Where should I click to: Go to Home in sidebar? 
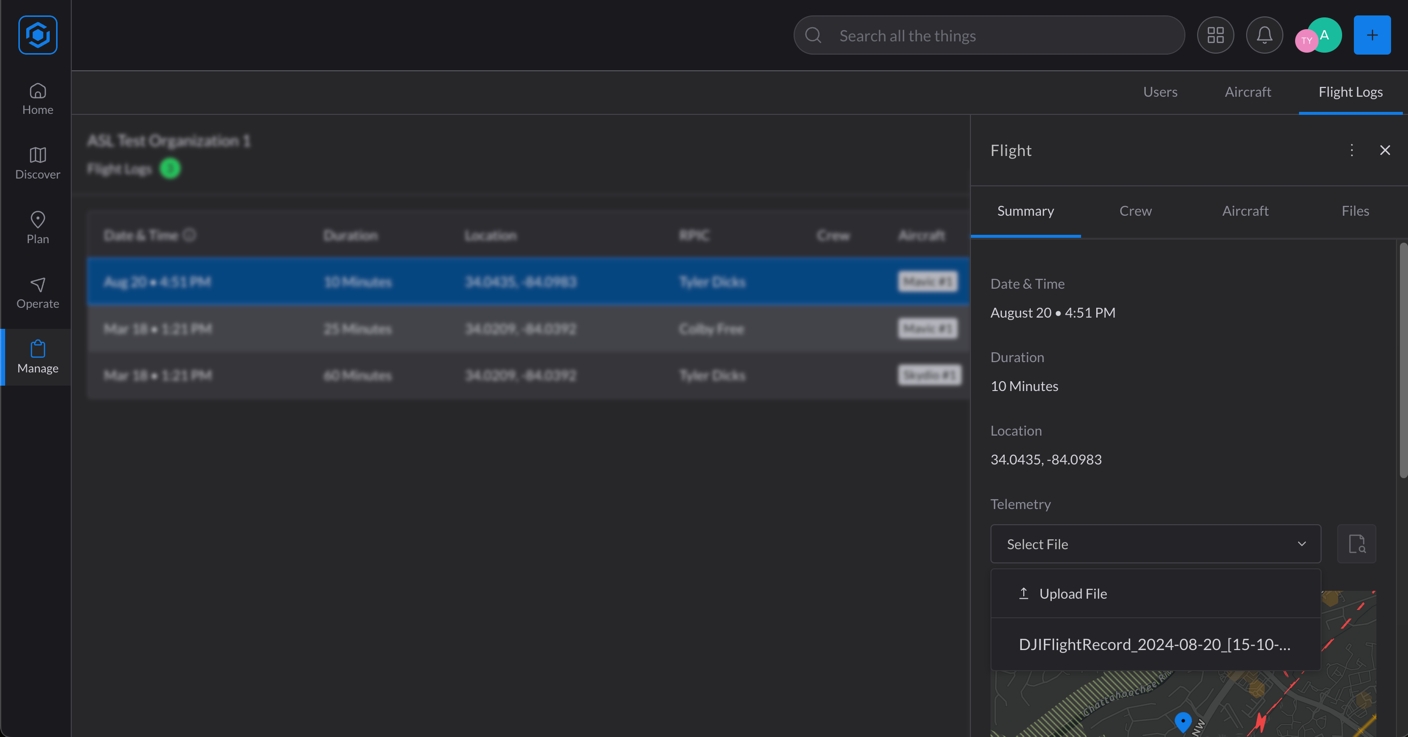coord(37,98)
